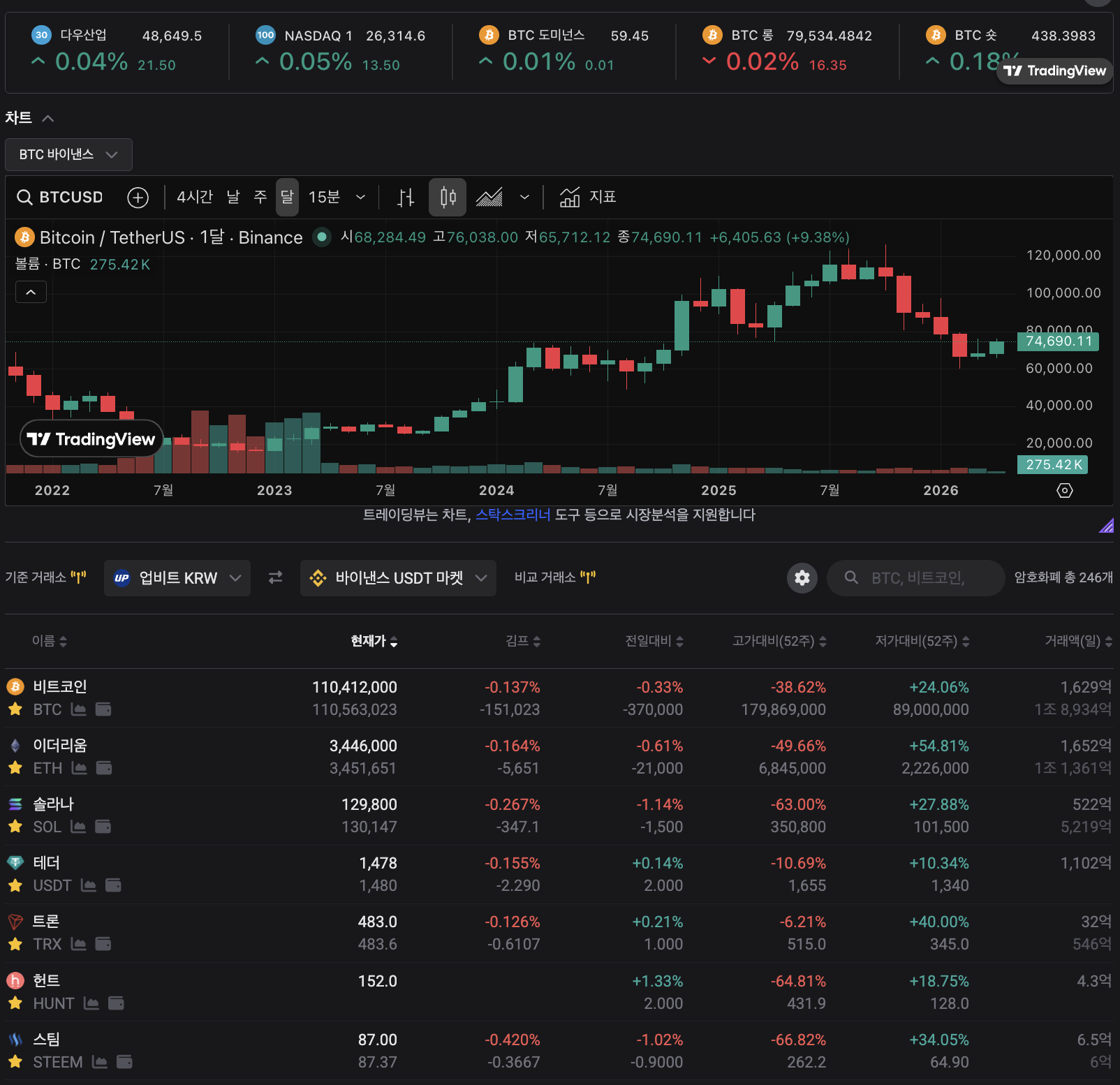Open the 바이낸스 USDT 마켓 dropdown
The height and width of the screenshot is (1085, 1120).
click(398, 578)
